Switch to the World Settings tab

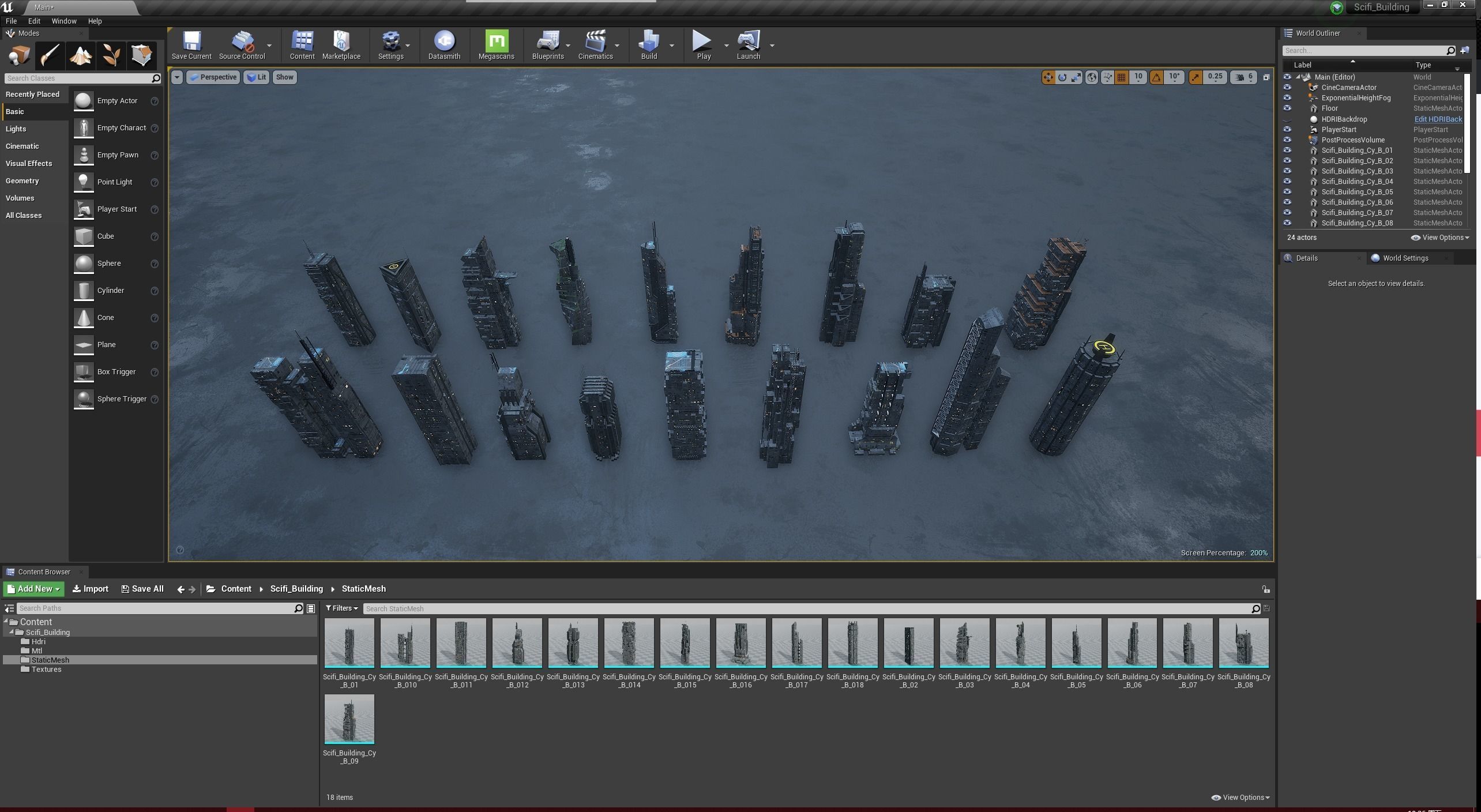1404,258
